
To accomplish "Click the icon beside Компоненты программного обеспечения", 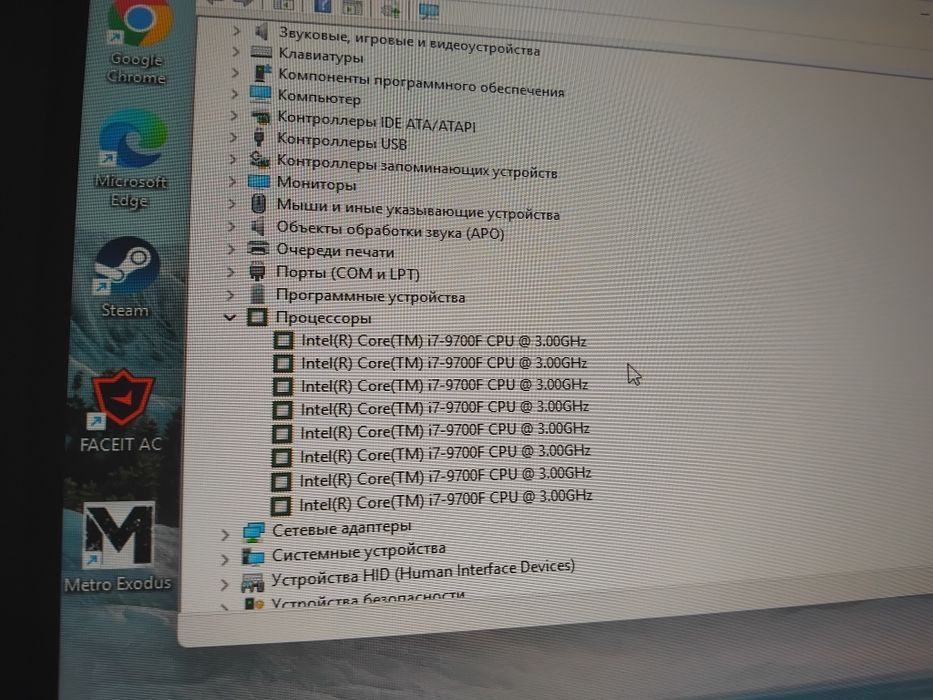I will pos(261,73).
